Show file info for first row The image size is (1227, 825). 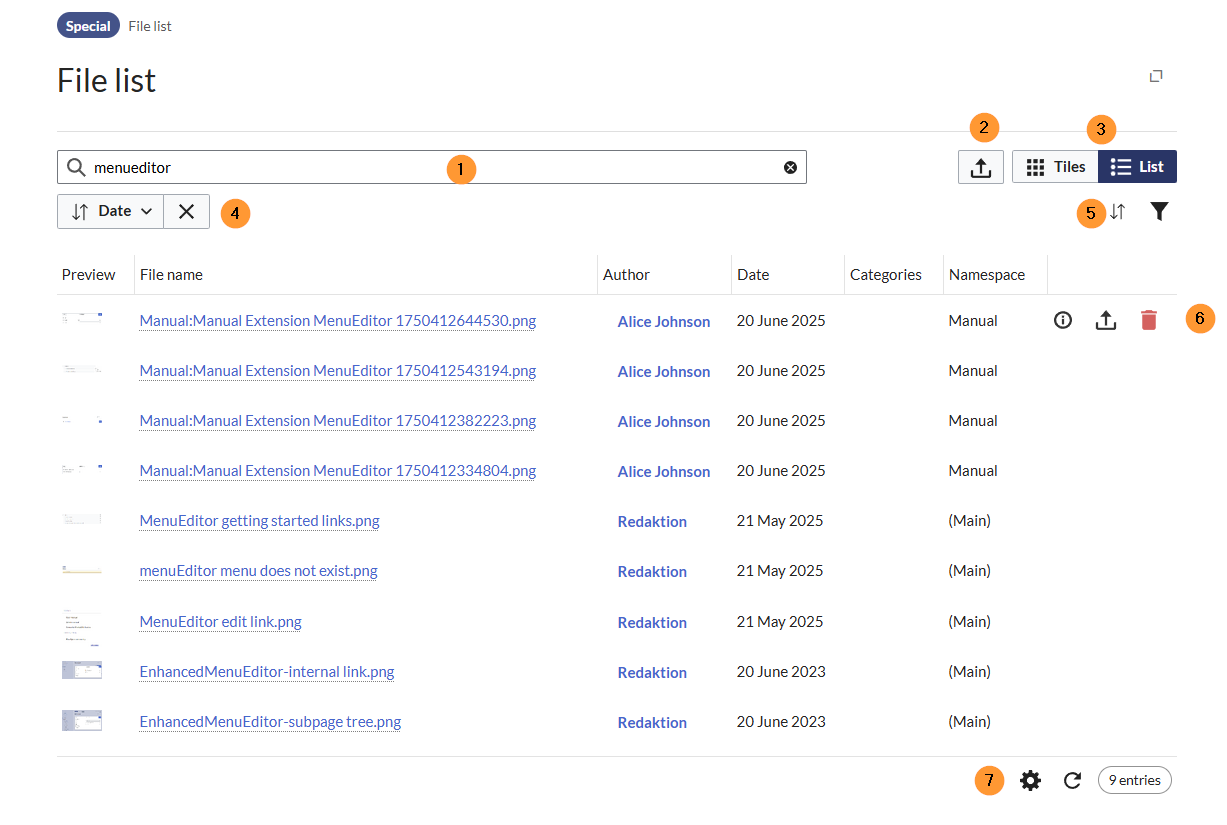1063,321
